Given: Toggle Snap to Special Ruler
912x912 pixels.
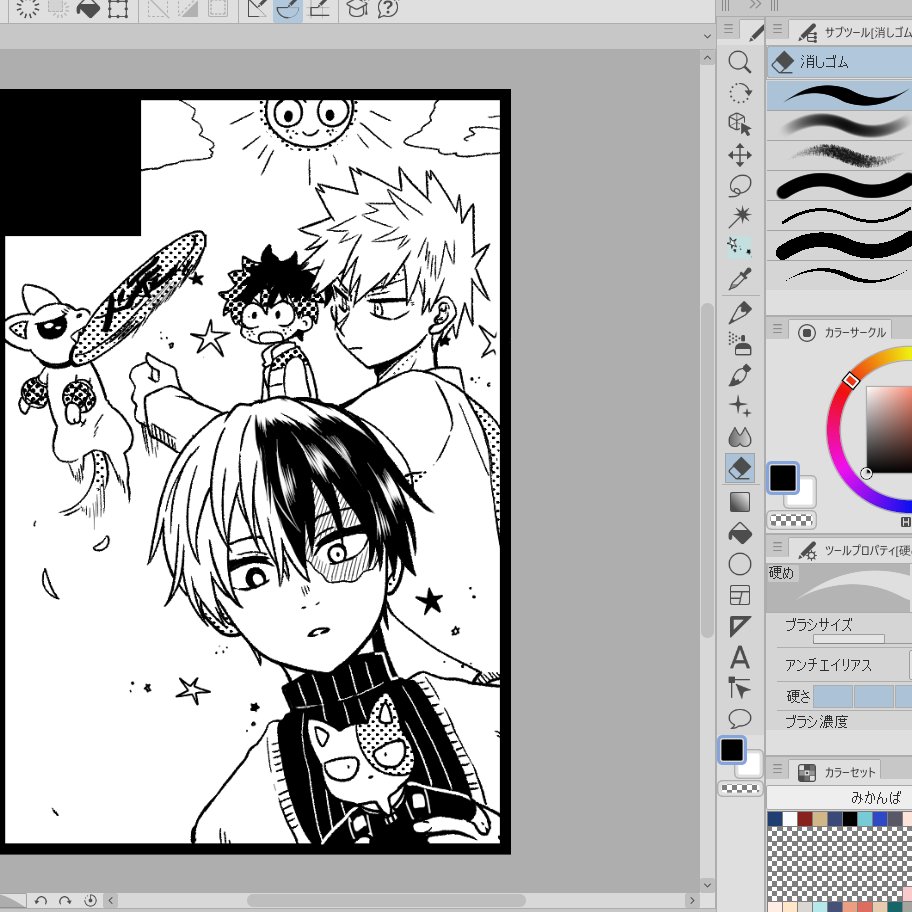Looking at the screenshot, I should (287, 8).
